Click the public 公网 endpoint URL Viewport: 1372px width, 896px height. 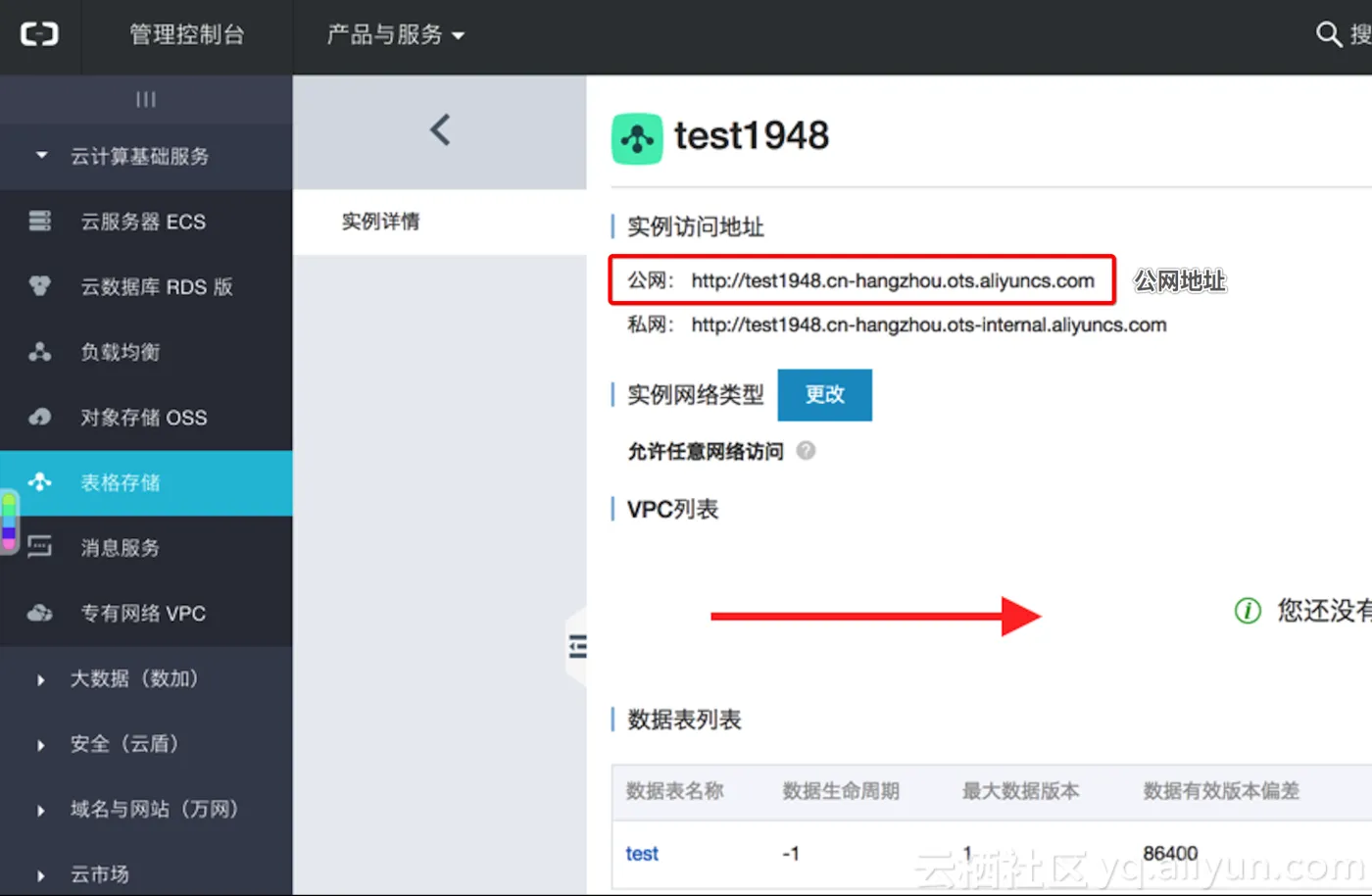coord(893,280)
